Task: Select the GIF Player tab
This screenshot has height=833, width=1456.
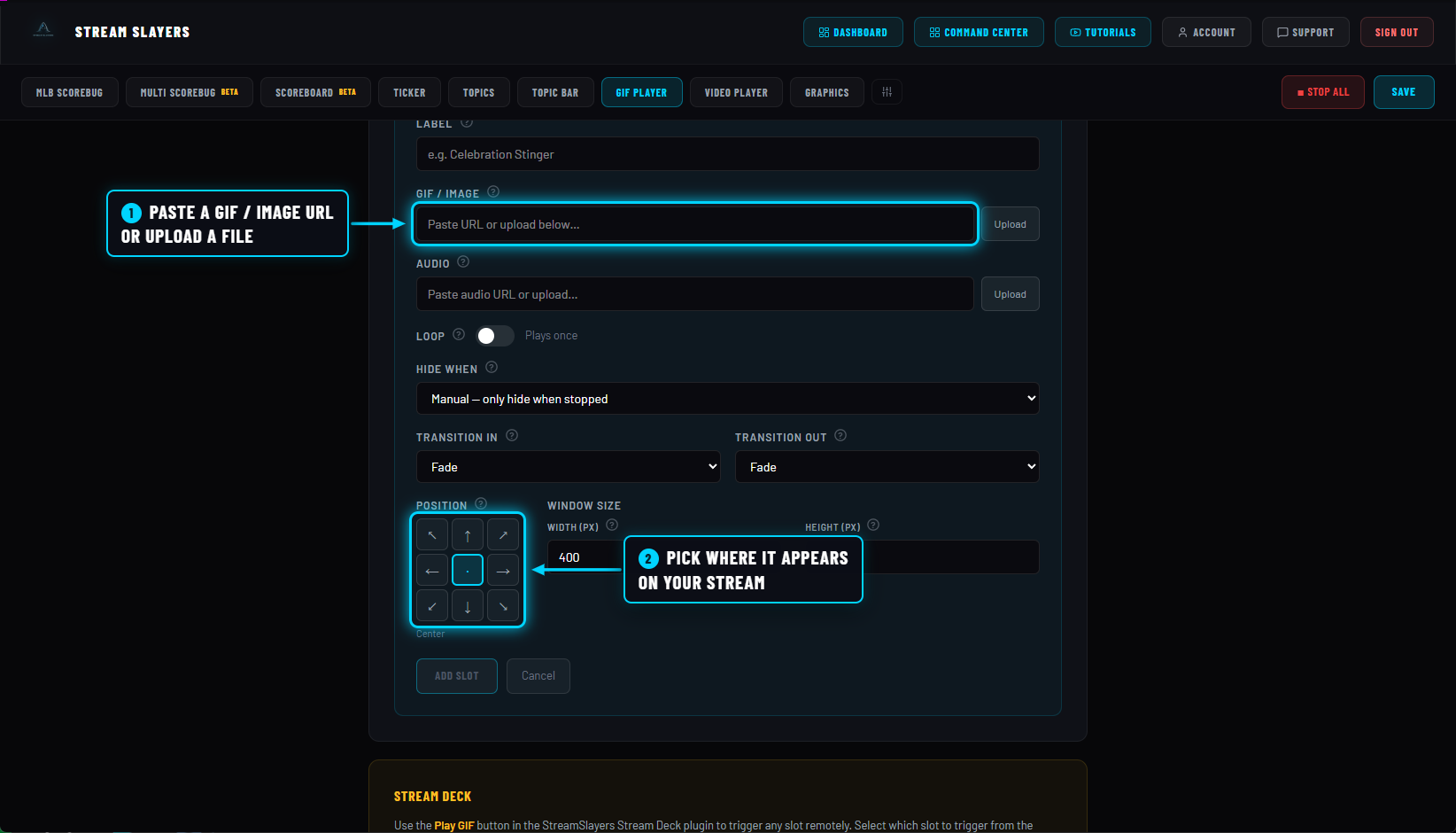Action: pos(642,92)
